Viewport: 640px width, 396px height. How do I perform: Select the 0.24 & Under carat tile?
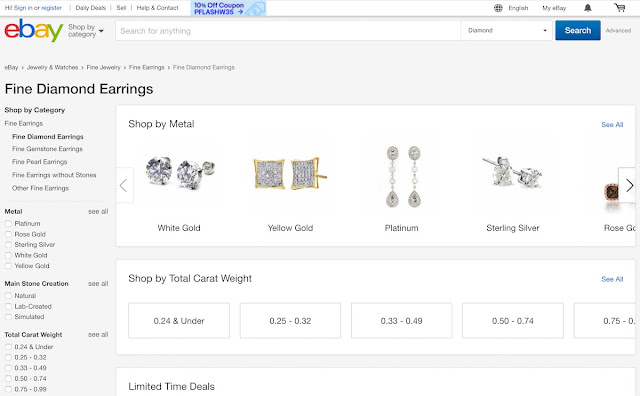point(179,320)
